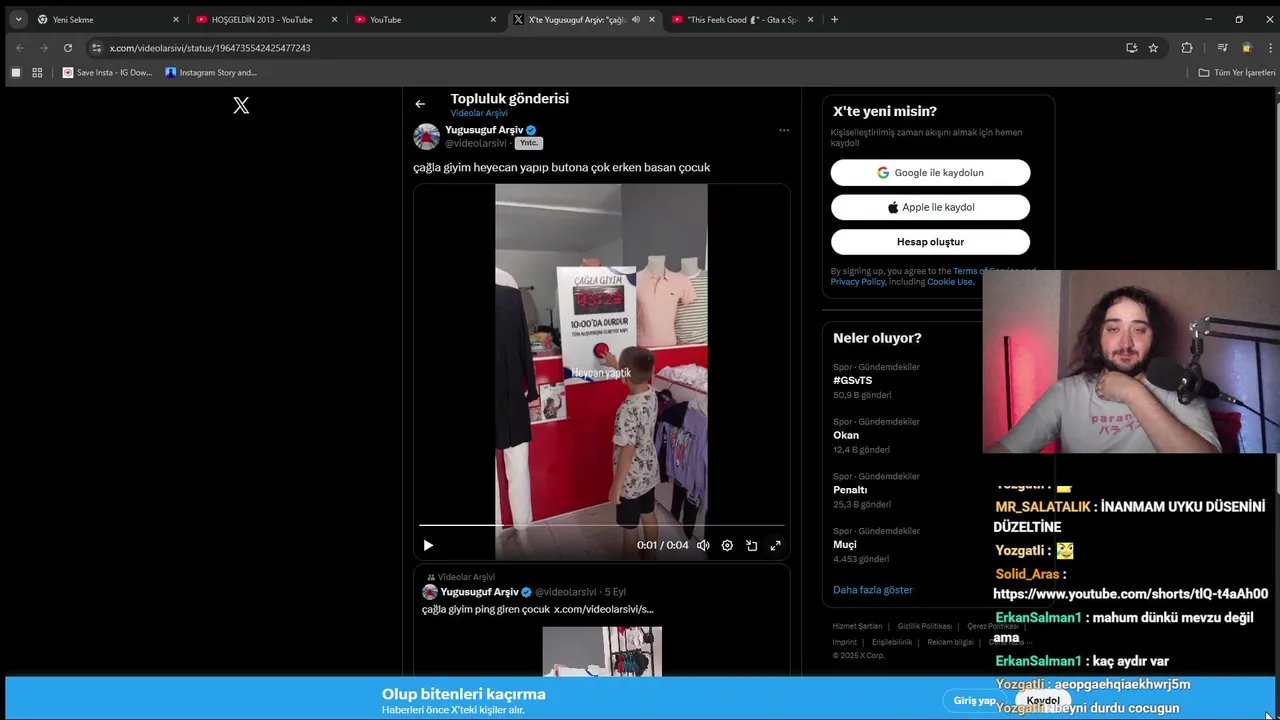Click the browser back arrow
1280x720 pixels.
tap(19, 47)
